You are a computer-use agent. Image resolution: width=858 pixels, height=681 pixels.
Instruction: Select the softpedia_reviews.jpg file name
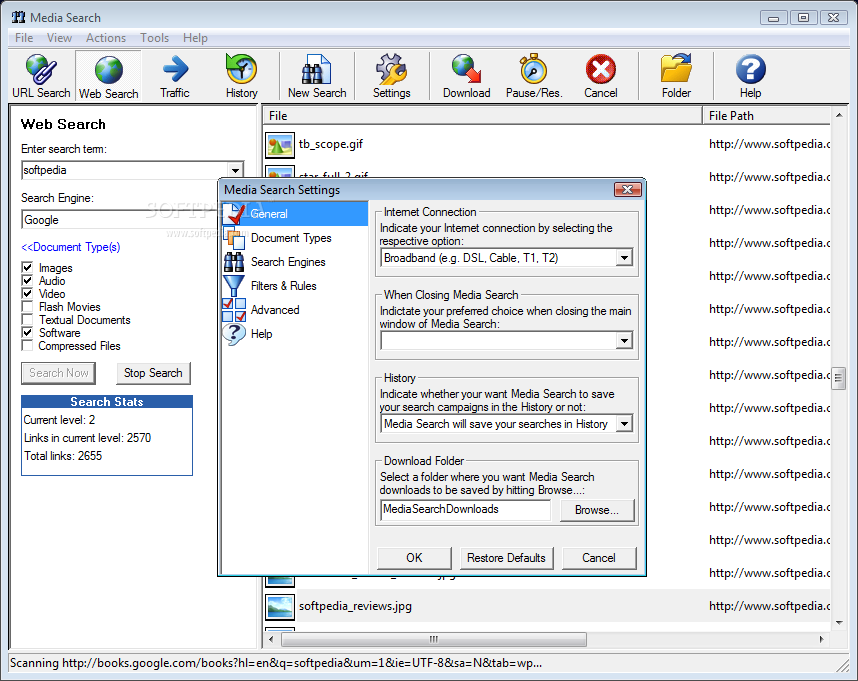[355, 606]
